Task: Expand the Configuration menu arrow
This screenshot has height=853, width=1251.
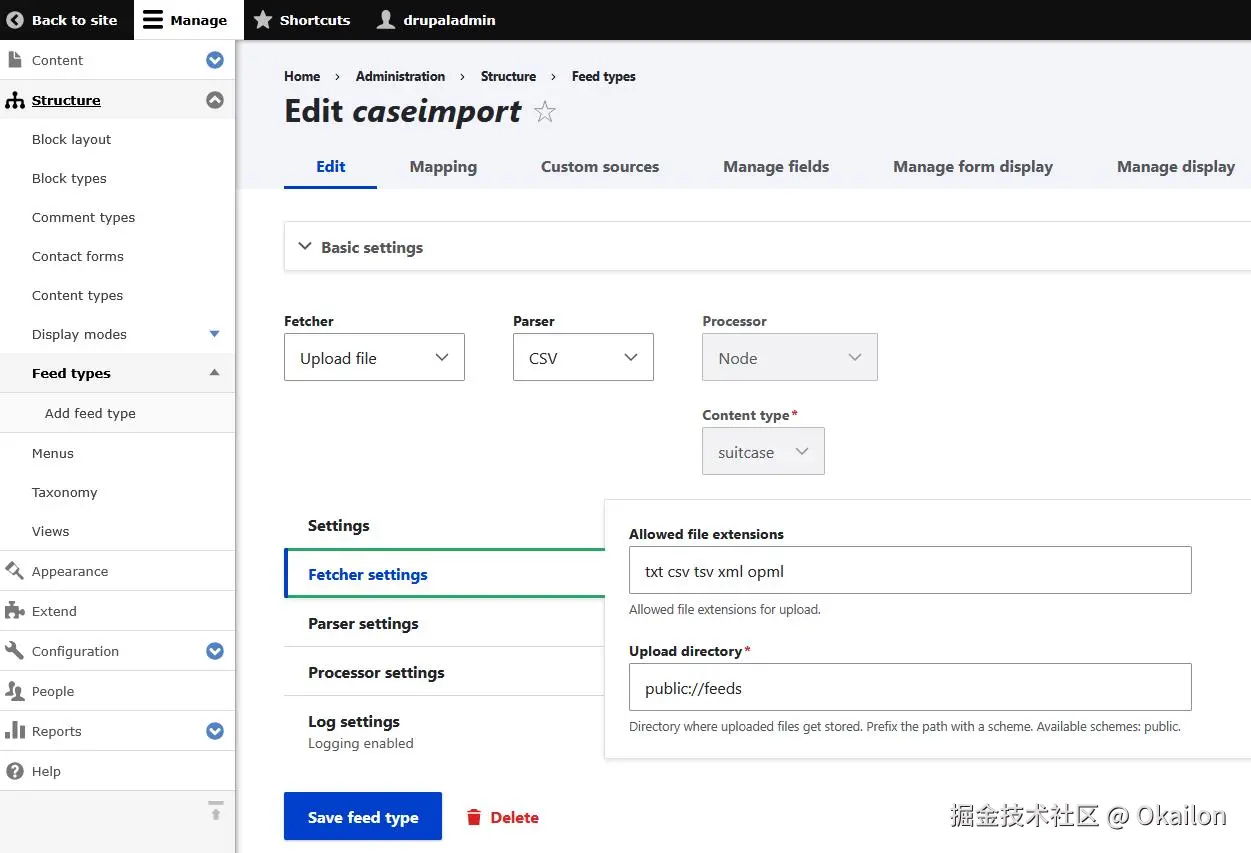Action: coord(215,651)
